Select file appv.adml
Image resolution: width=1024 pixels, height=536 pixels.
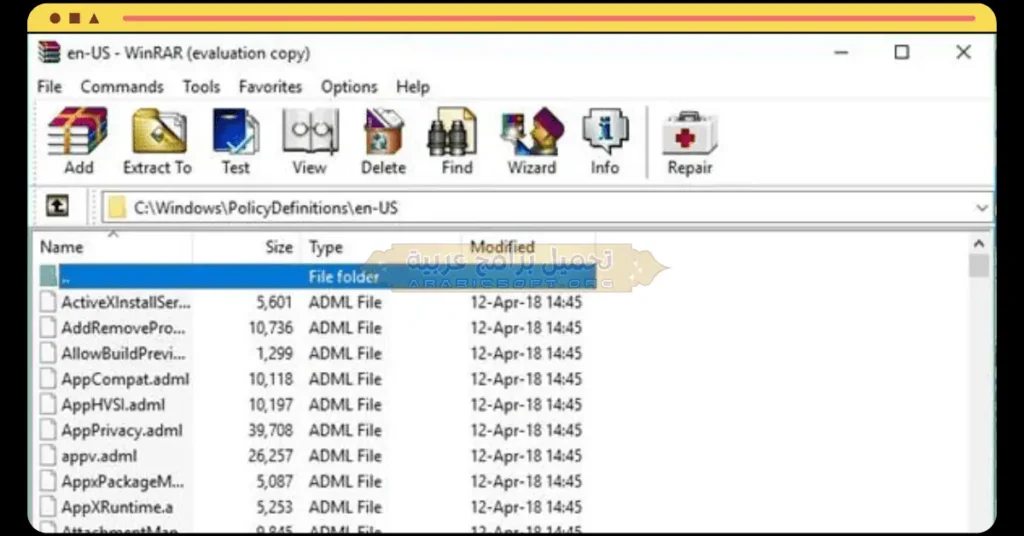[99, 456]
